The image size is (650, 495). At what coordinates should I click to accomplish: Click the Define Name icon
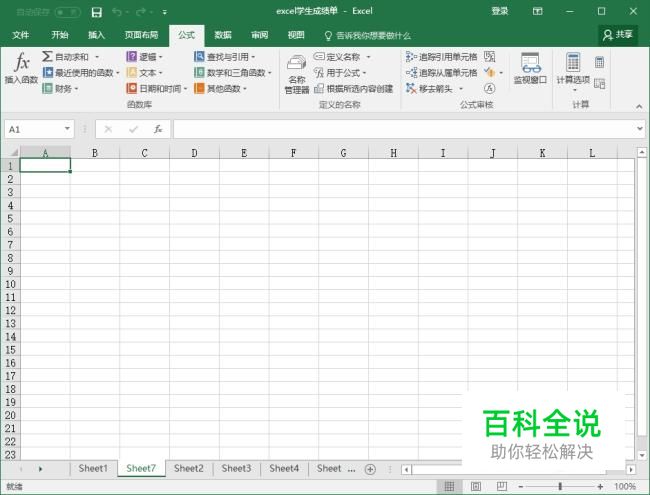(319, 56)
